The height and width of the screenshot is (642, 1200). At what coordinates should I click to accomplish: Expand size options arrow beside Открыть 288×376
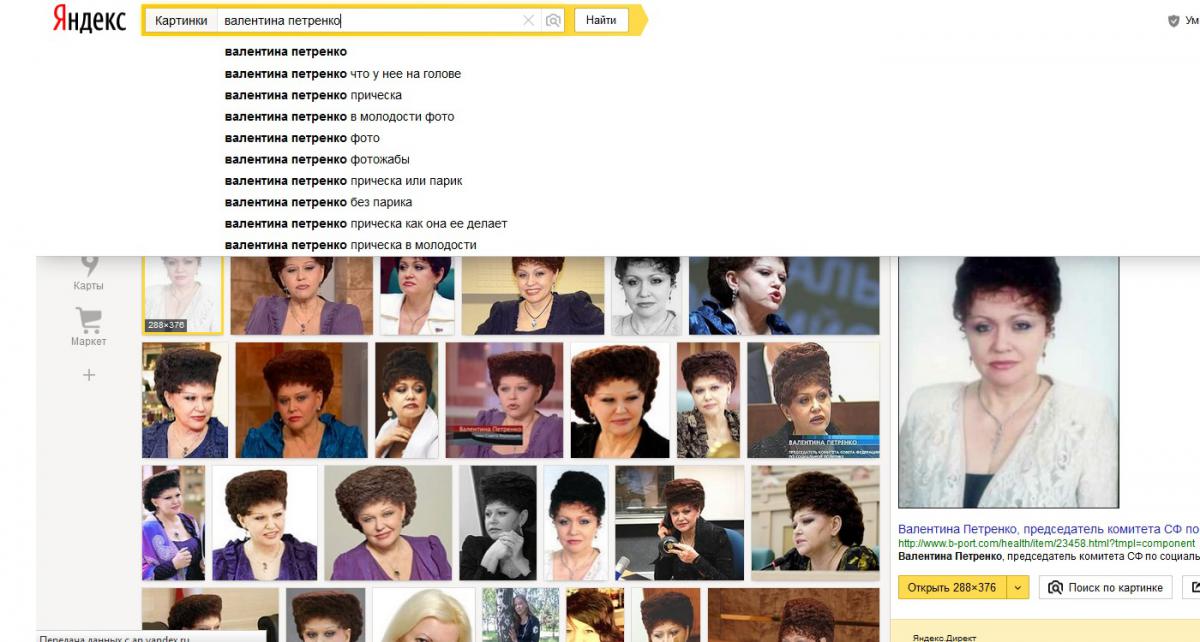(x=1018, y=588)
